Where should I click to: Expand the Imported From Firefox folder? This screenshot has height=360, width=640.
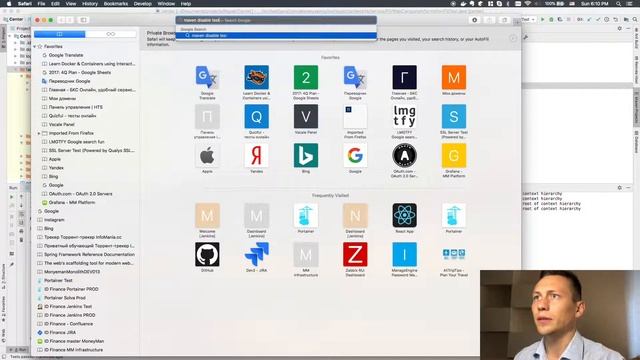pos(39,133)
